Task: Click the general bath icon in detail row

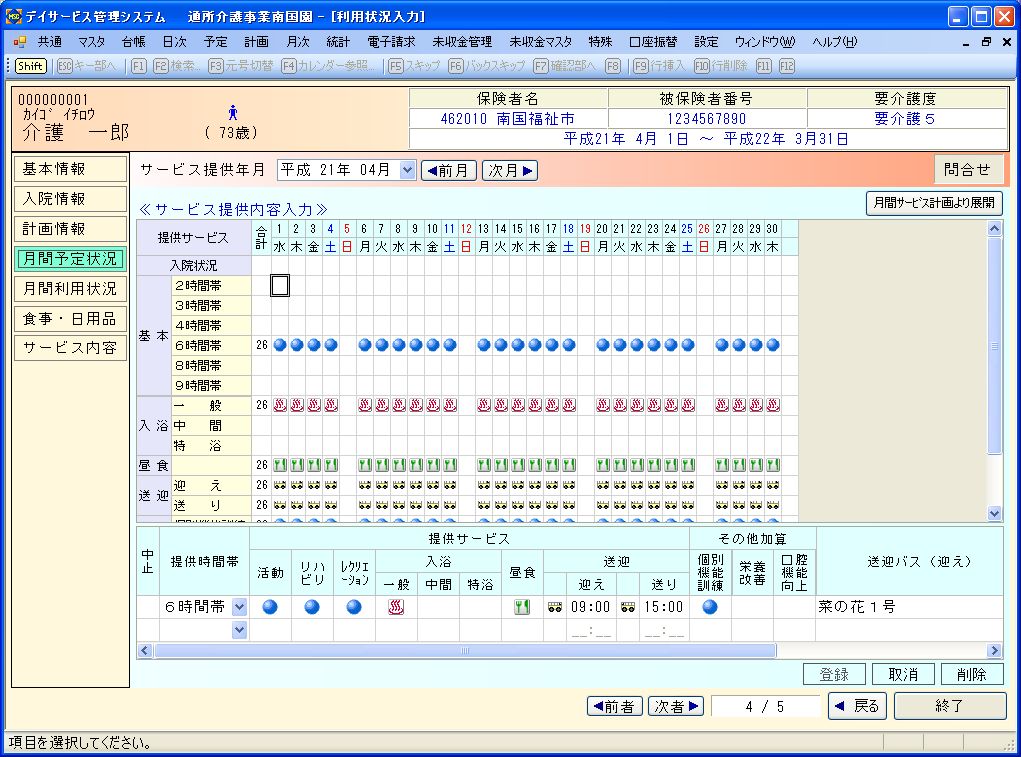Action: [395, 607]
